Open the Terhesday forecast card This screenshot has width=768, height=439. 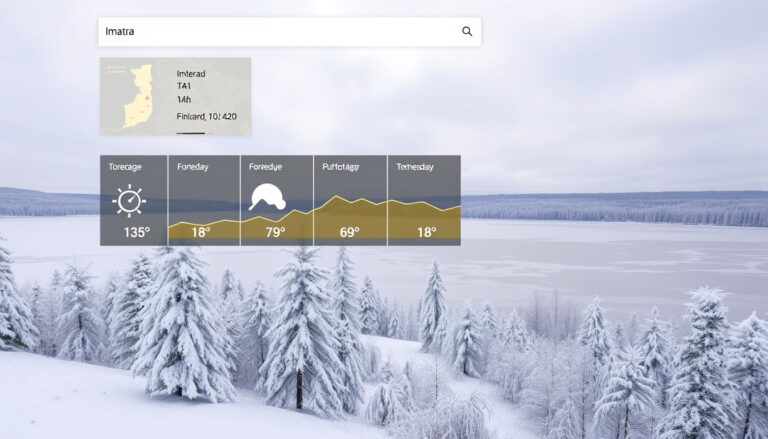(424, 200)
